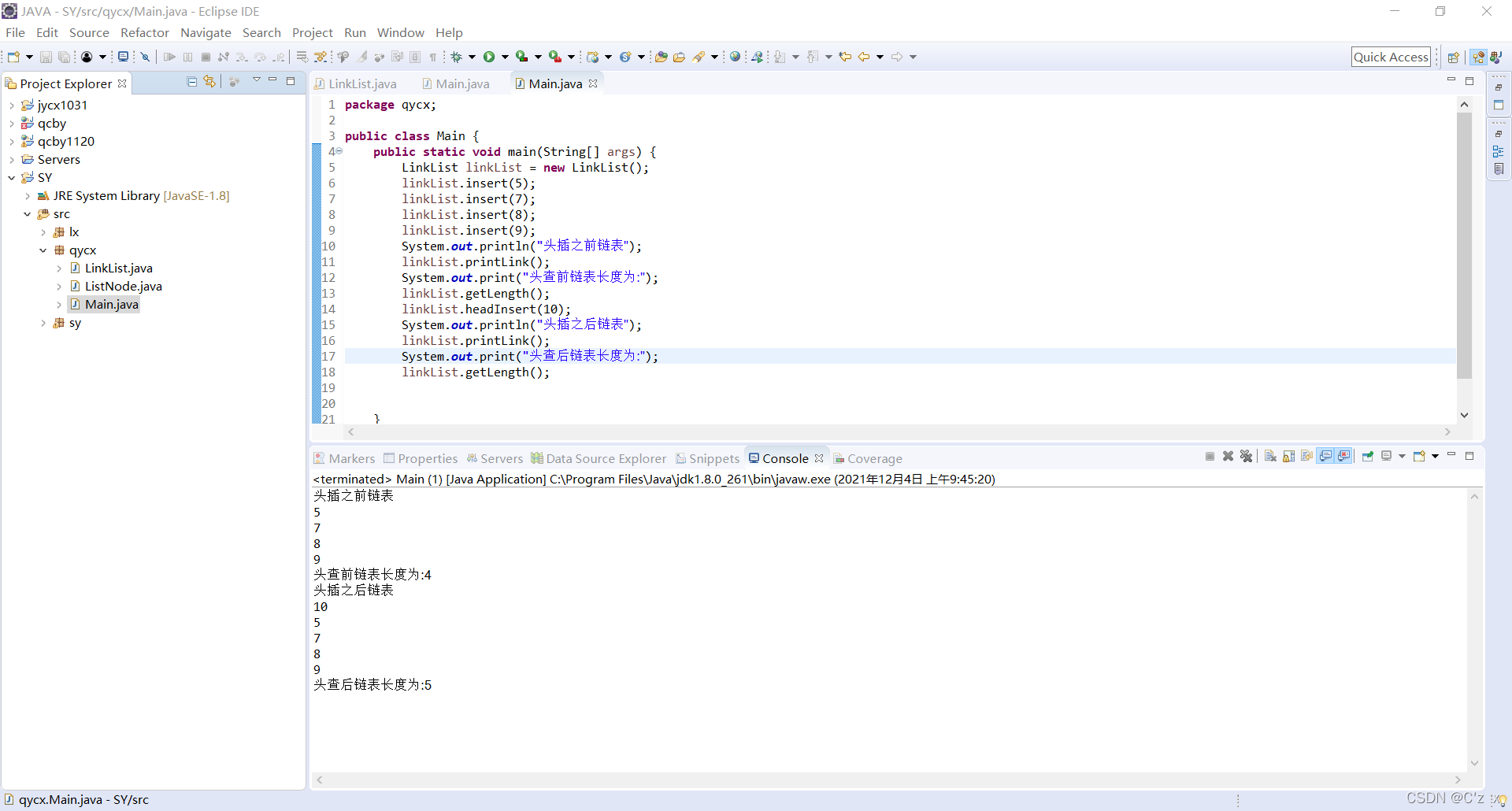Click the Debug bug icon

click(456, 57)
